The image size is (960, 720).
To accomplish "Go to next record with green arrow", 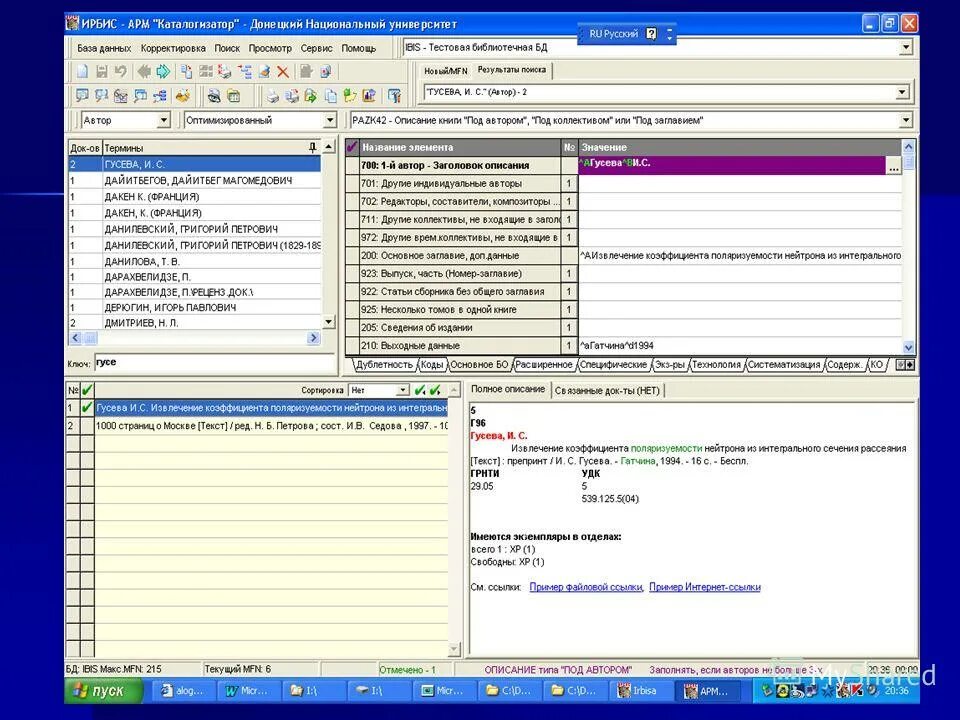I will point(163,72).
